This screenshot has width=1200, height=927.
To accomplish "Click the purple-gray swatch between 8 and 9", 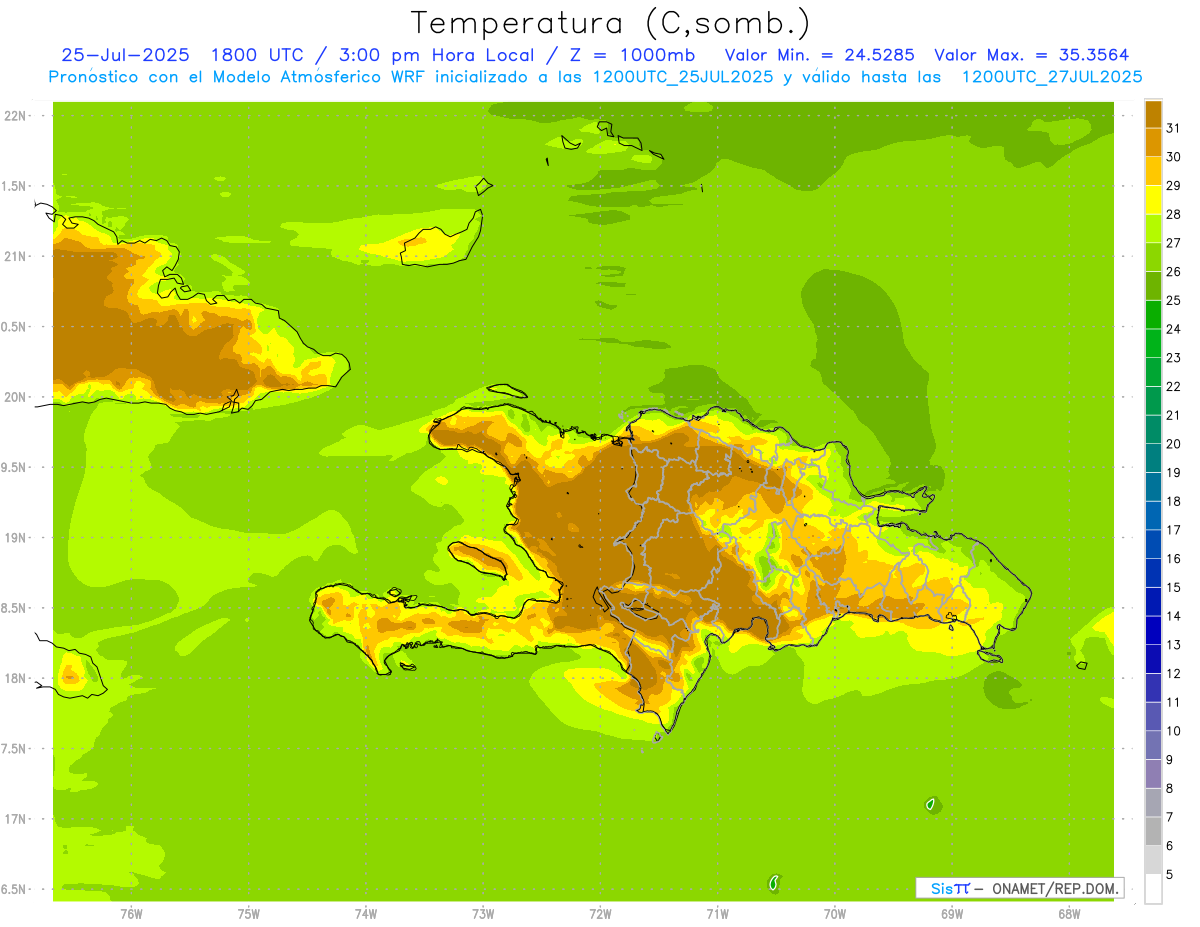I will [1153, 774].
